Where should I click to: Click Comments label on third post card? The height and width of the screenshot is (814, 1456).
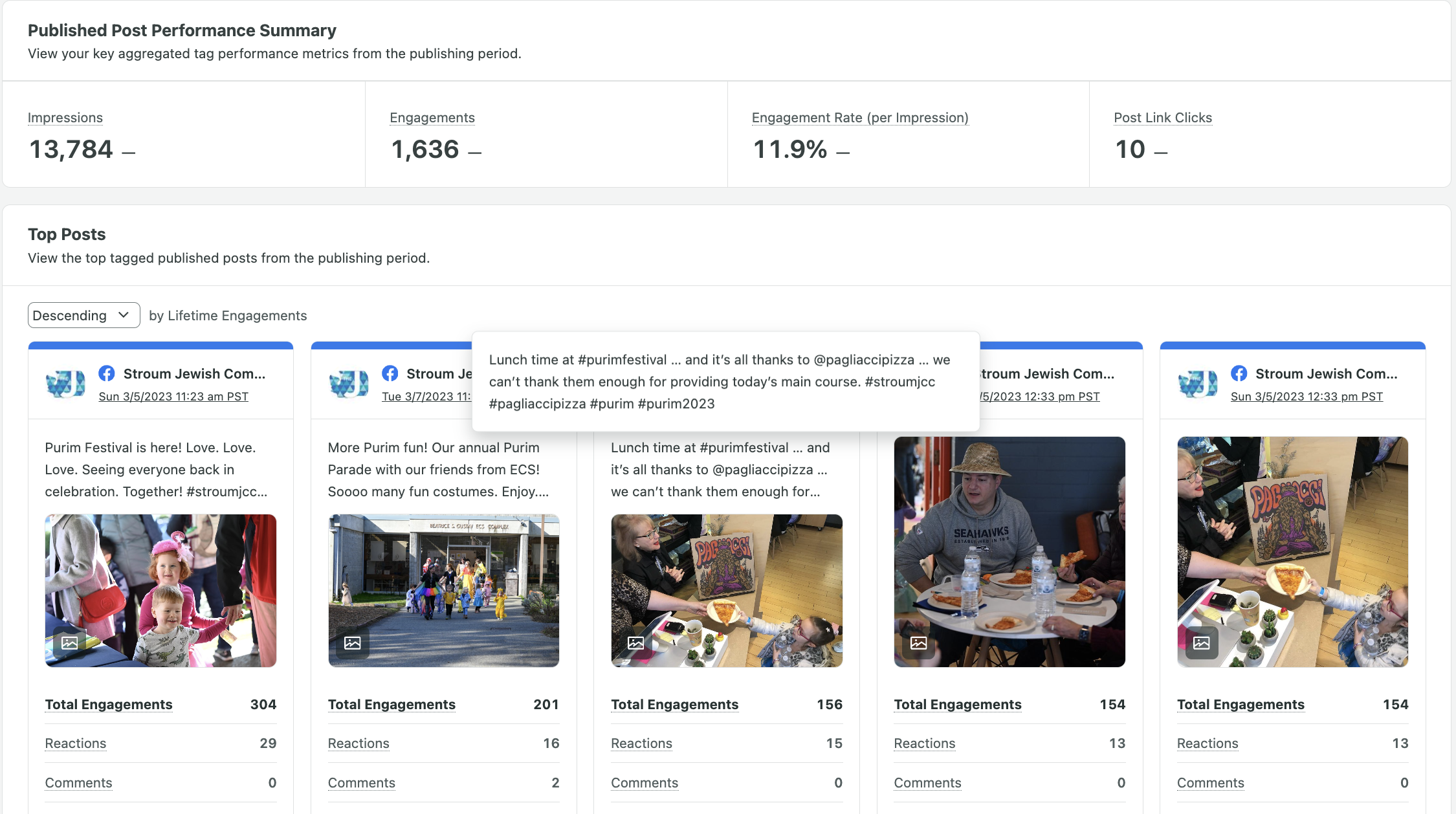pyautogui.click(x=644, y=783)
